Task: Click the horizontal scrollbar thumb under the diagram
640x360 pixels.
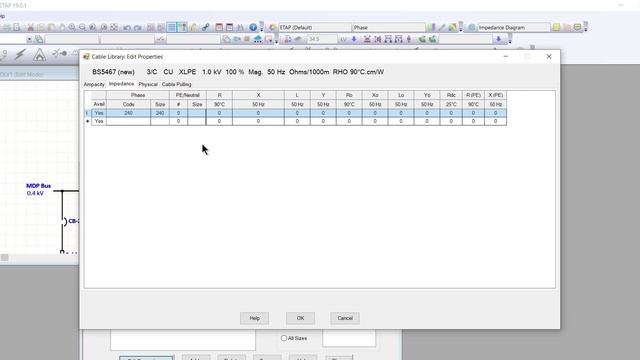Action: click(4, 257)
